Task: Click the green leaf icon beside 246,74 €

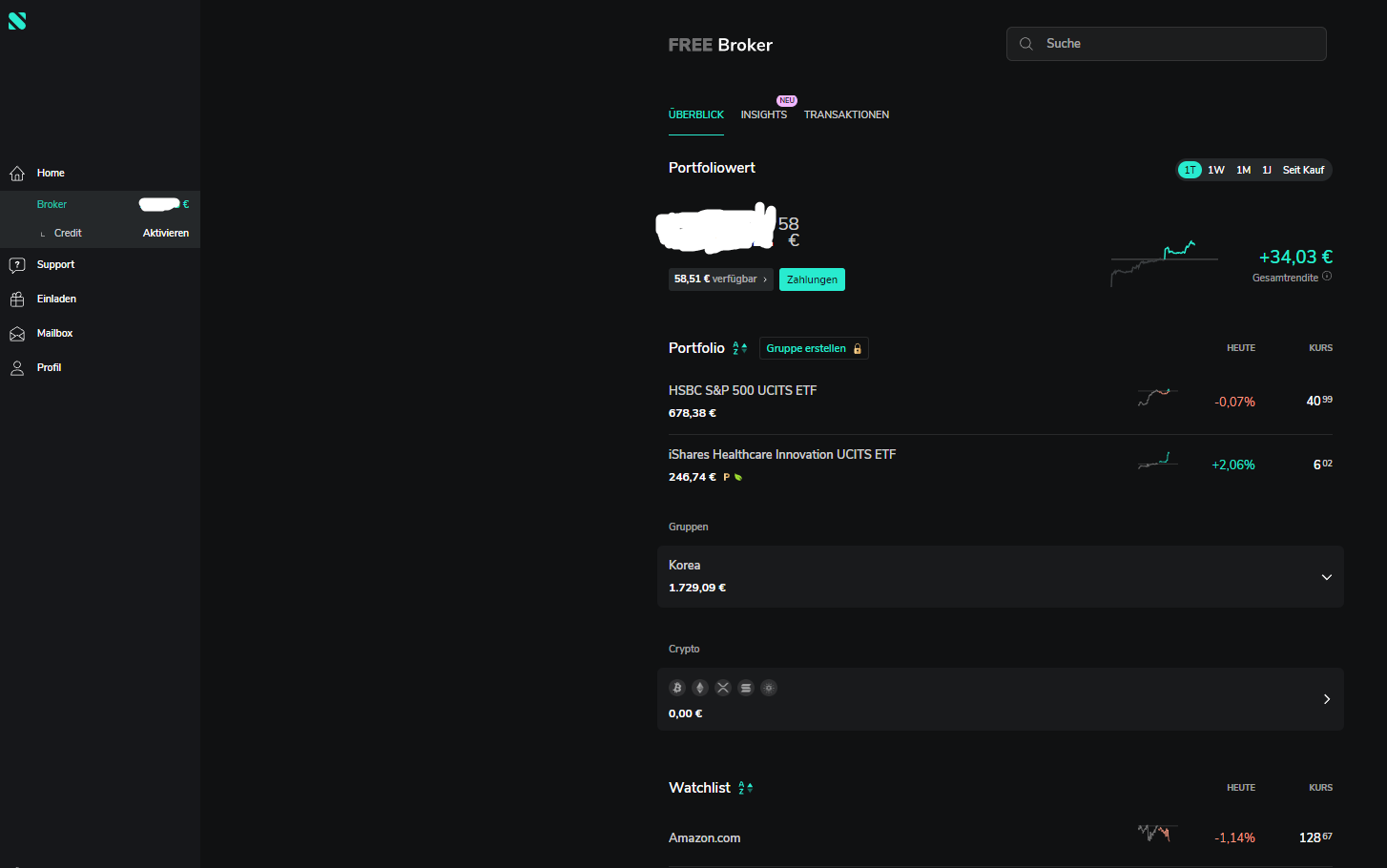Action: [x=738, y=477]
